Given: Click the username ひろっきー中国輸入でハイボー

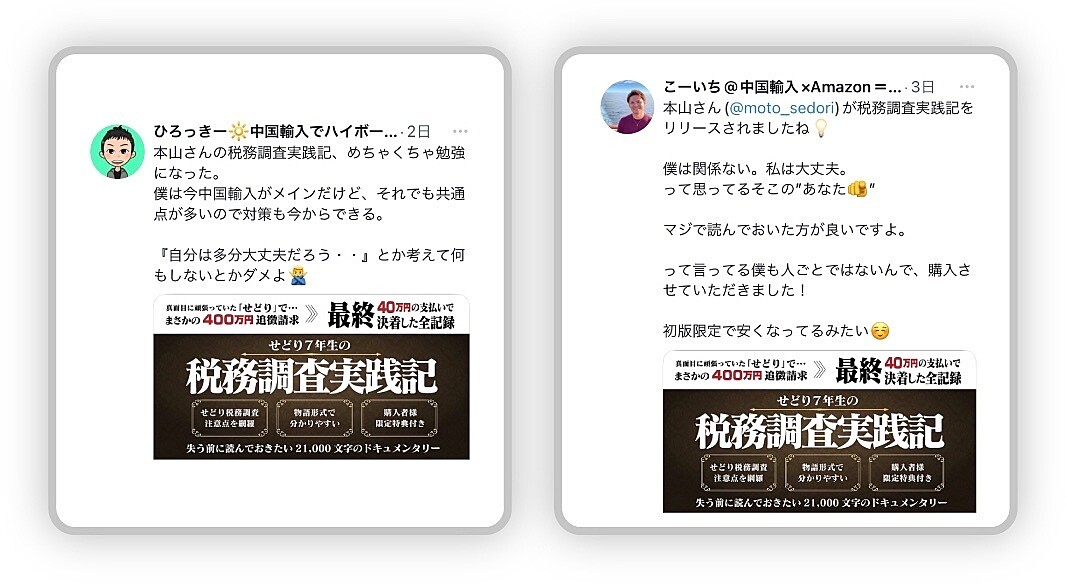Looking at the screenshot, I should (275, 131).
